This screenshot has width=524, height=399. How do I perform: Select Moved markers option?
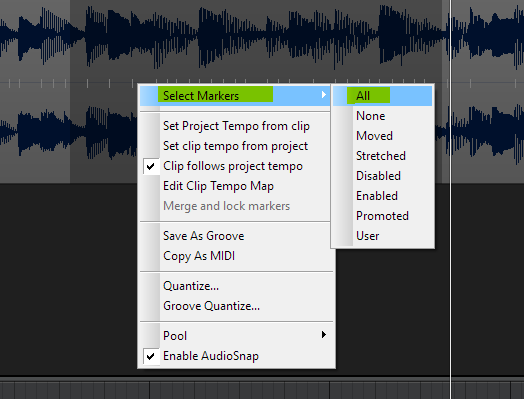coord(382,136)
